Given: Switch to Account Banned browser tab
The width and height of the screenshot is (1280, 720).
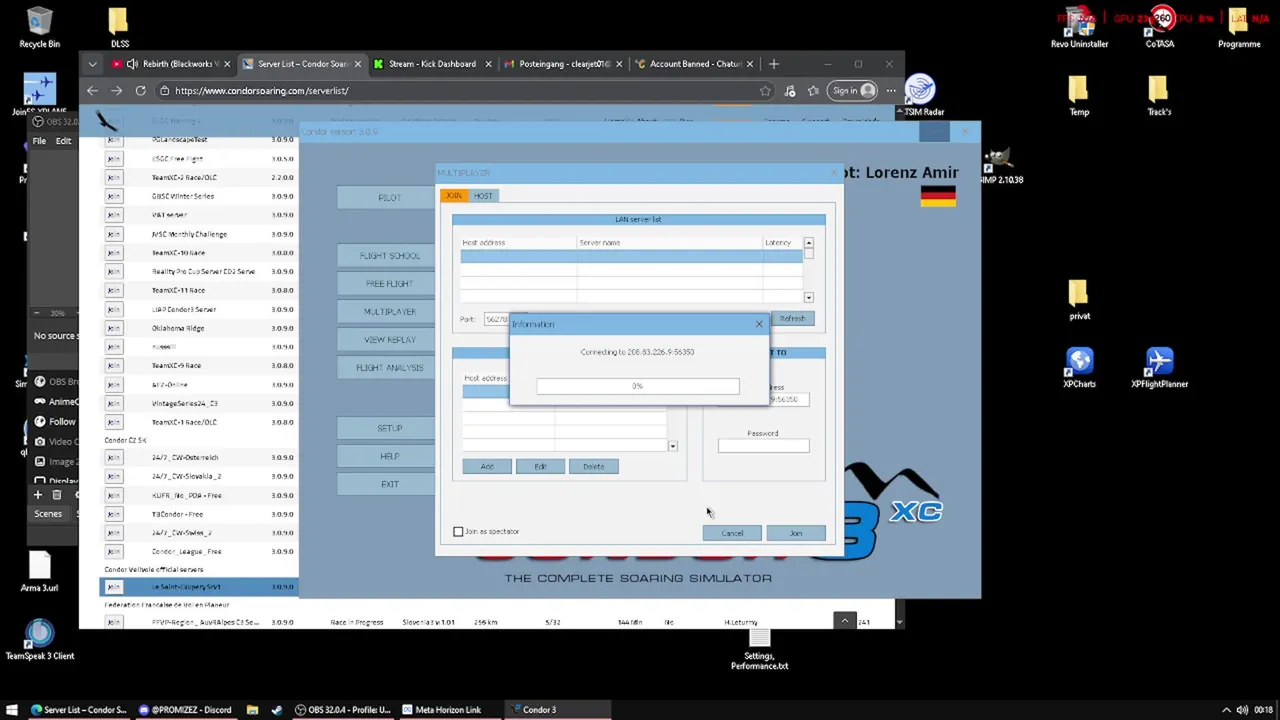Looking at the screenshot, I should (694, 64).
